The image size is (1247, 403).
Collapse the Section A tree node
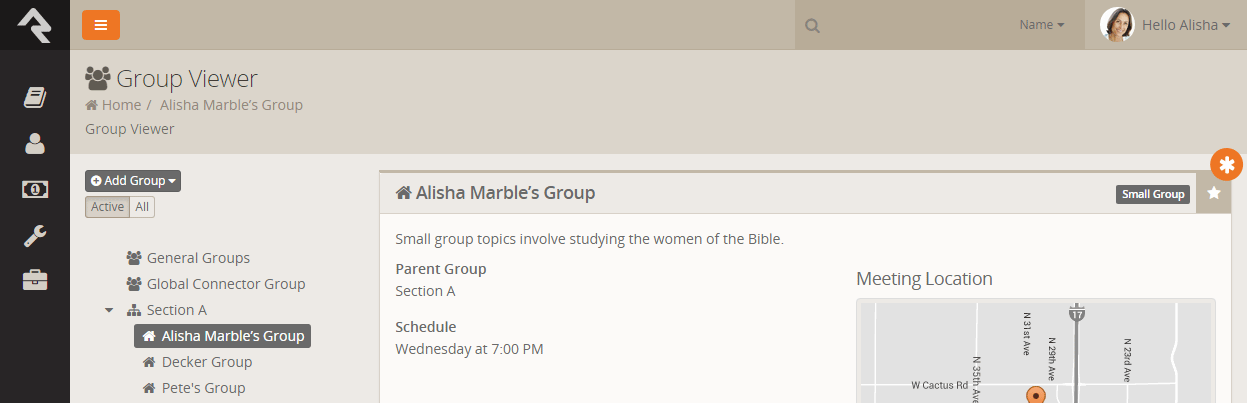point(109,310)
